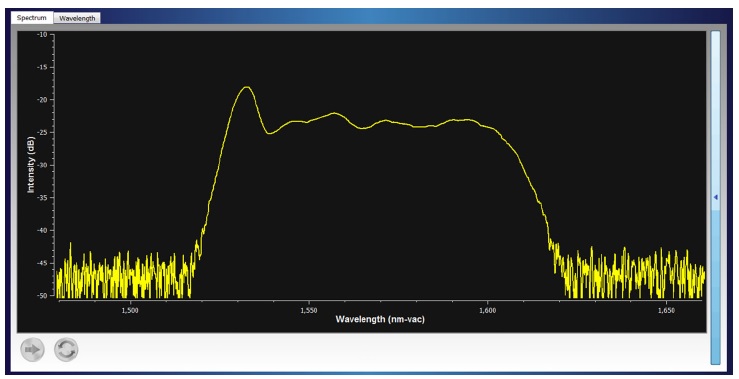Click the Intensity (dB) axis title
The image size is (739, 379).
31,165
